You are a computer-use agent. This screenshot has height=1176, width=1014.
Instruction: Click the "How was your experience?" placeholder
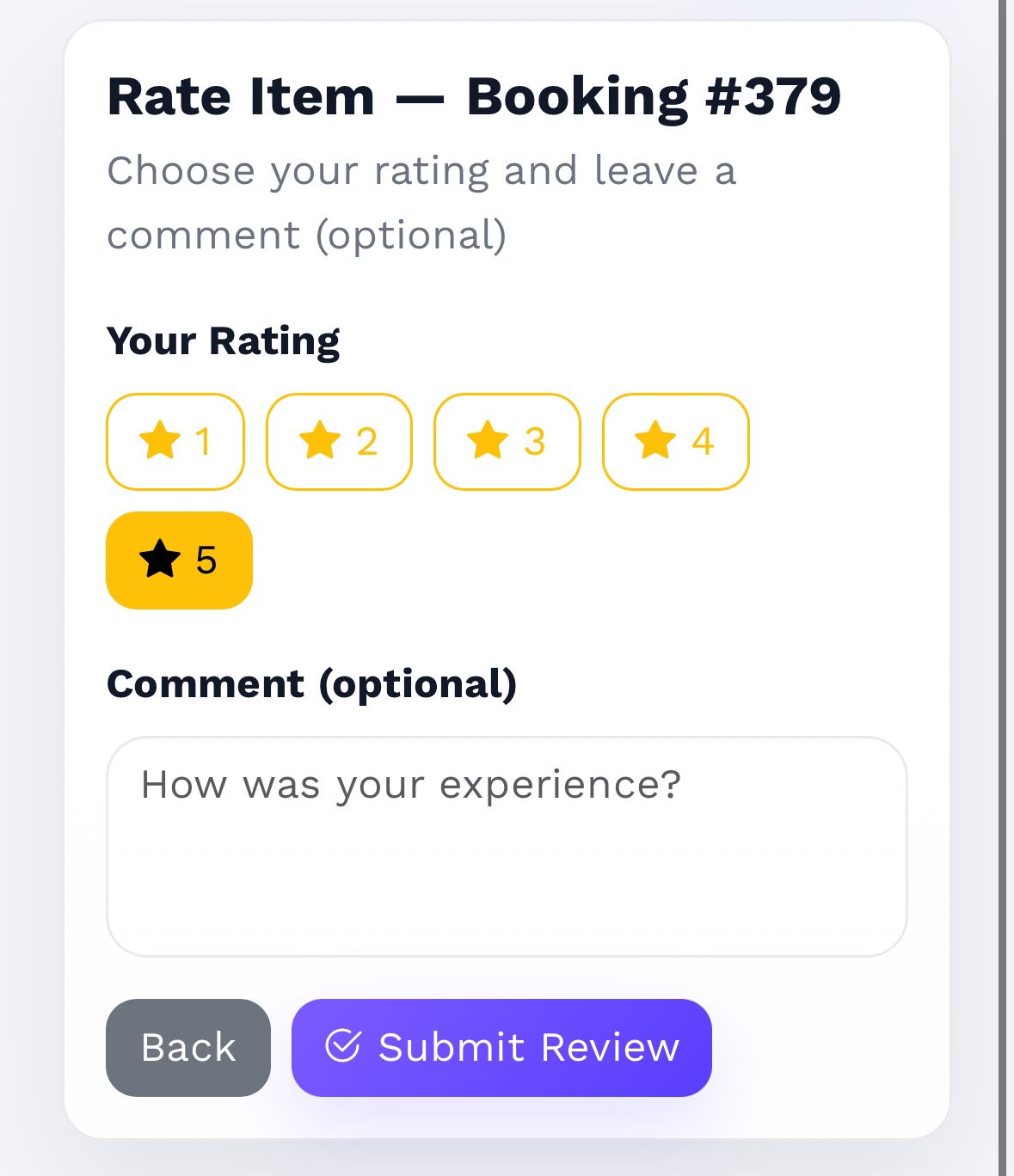411,785
